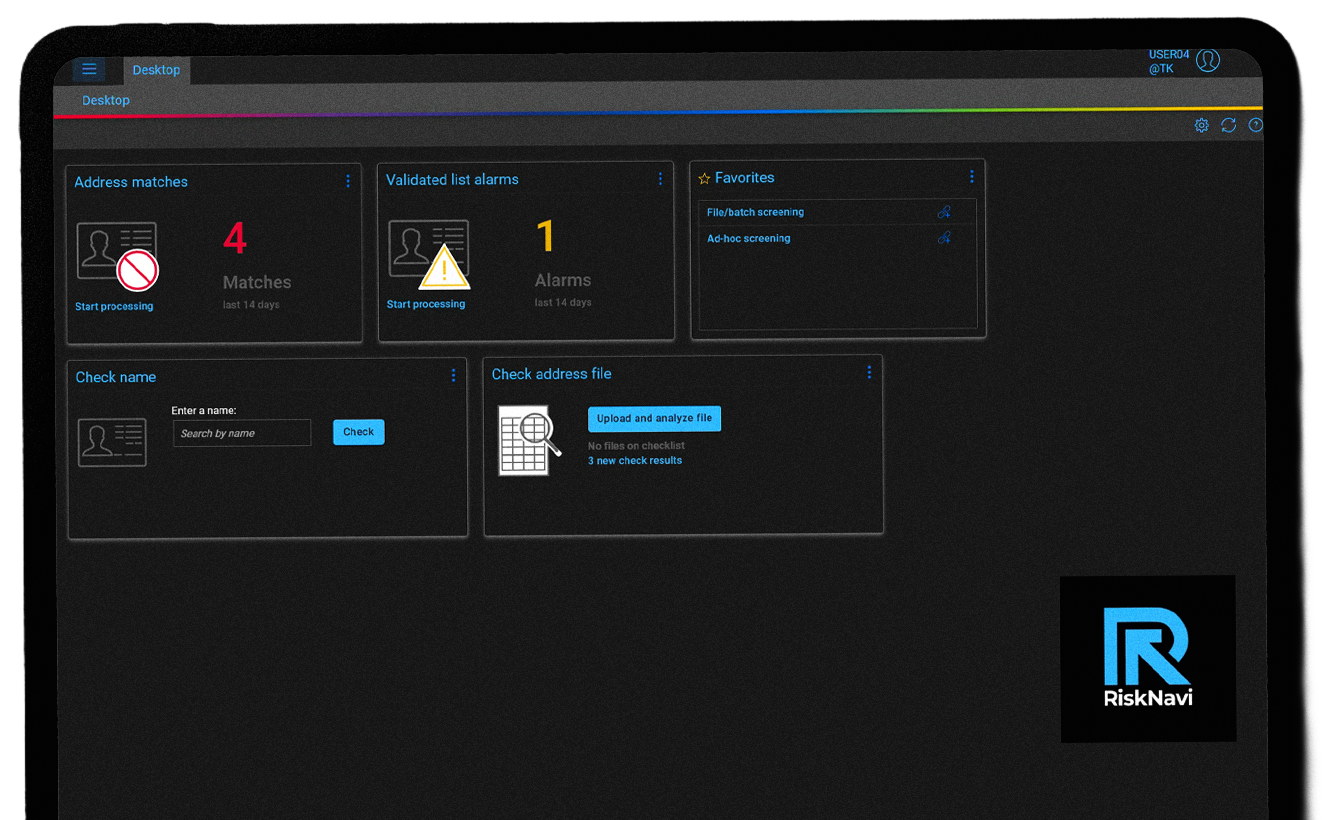The width and height of the screenshot is (1332, 820).
Task: Click the yellow 1 alarms count
Action: (546, 237)
